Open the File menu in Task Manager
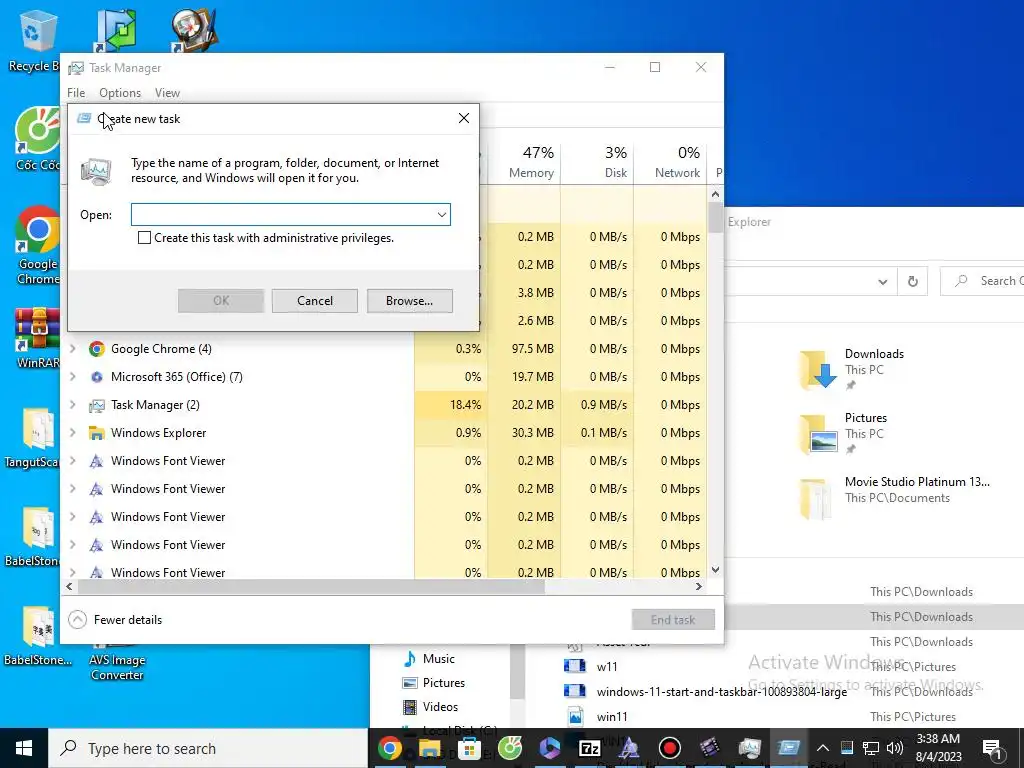 76,93
